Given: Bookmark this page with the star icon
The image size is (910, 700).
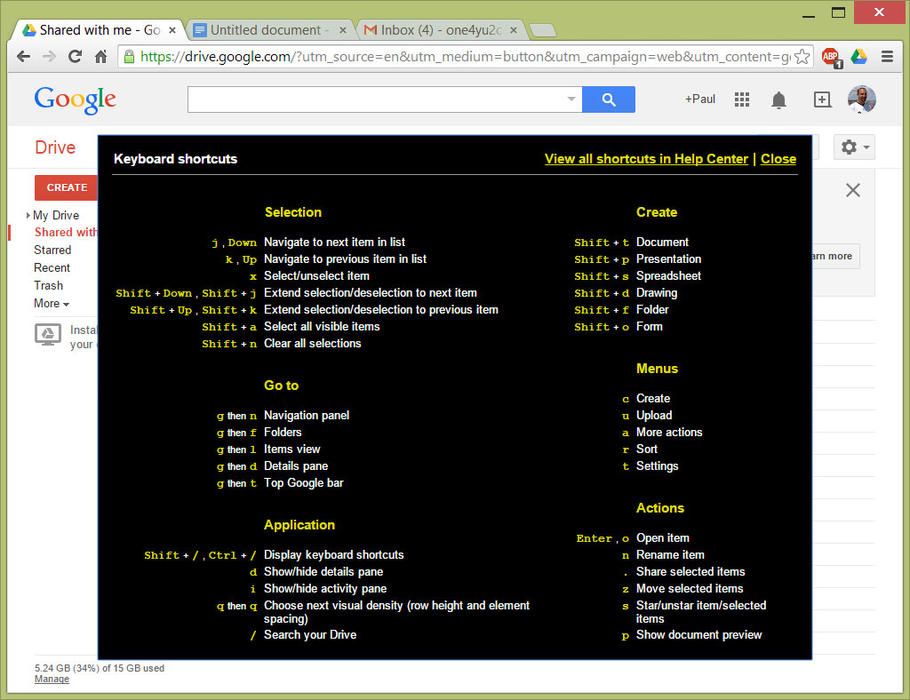Looking at the screenshot, I should [x=801, y=57].
